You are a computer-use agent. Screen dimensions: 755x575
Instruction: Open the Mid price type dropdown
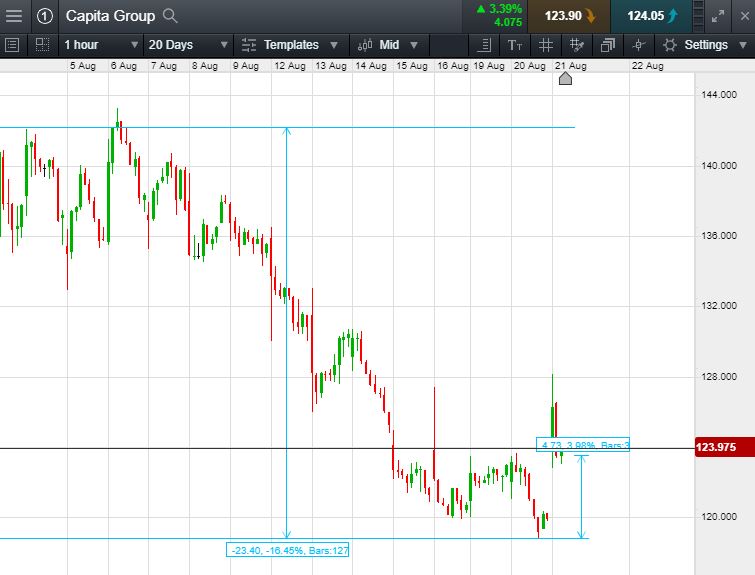pos(388,45)
